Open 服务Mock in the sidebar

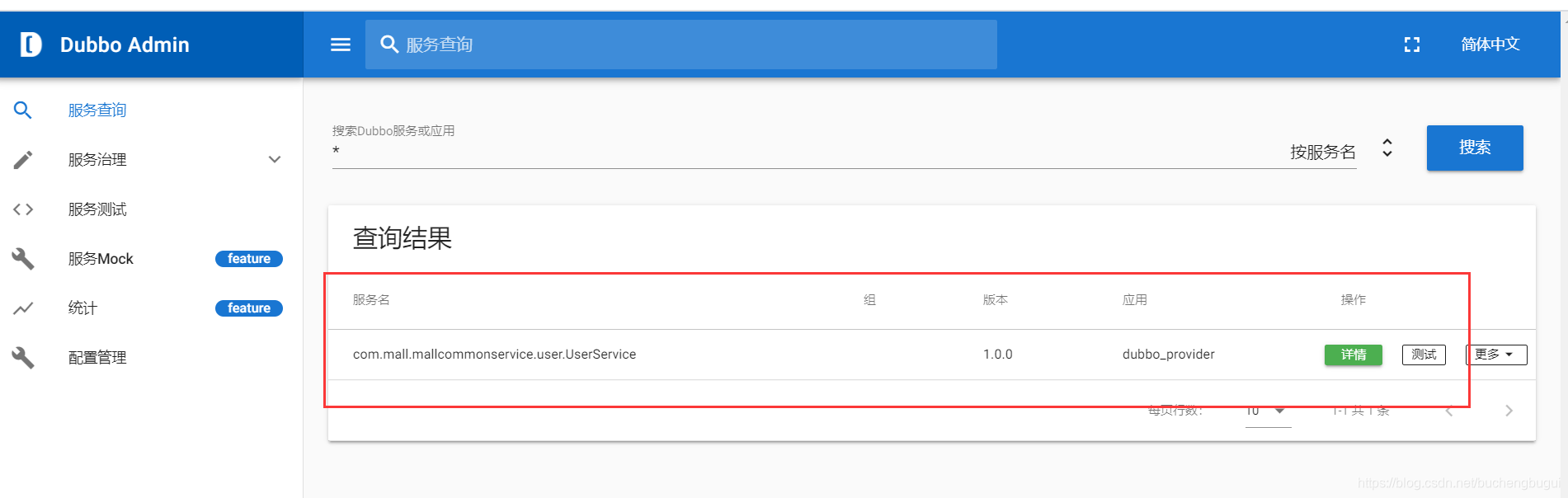coord(101,259)
